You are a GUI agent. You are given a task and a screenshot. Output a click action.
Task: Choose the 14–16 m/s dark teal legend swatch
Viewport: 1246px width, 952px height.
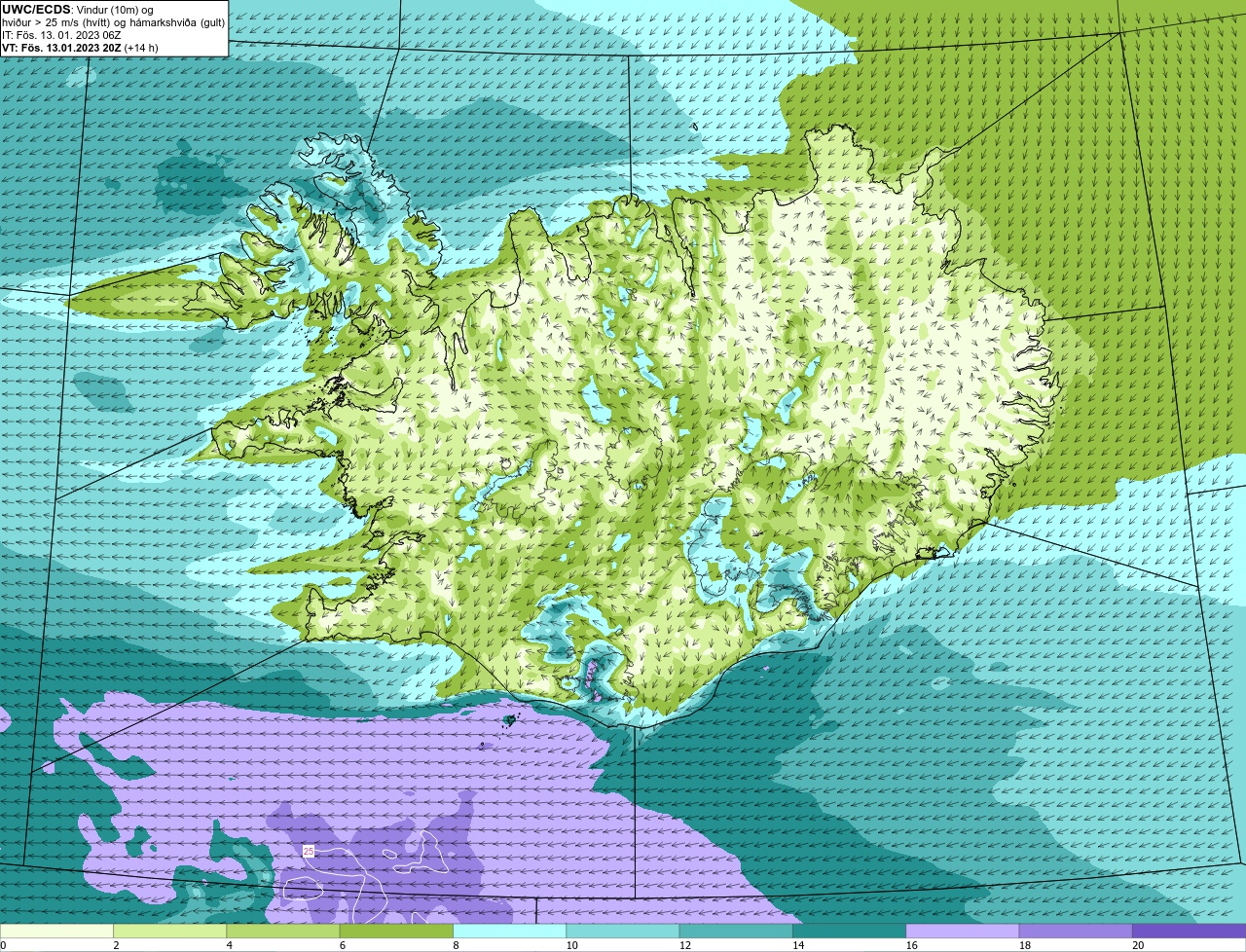[849, 932]
